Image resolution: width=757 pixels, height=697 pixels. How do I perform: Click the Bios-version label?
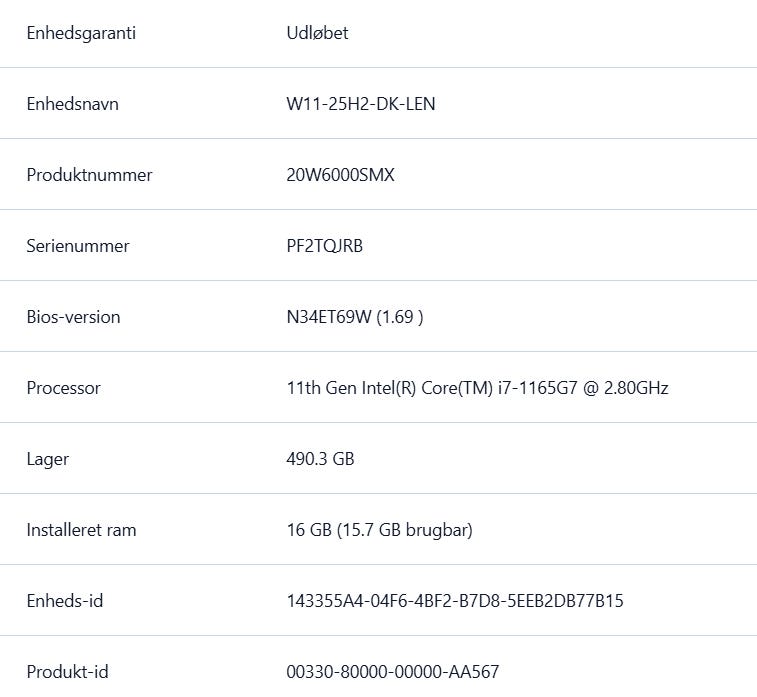(73, 317)
